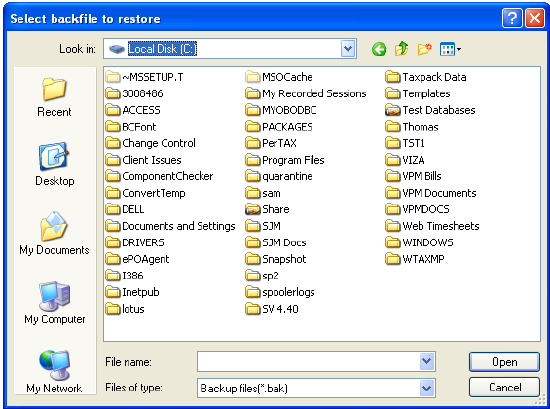Select the shared Share folder
The width and height of the screenshot is (550, 409).
click(x=268, y=209)
